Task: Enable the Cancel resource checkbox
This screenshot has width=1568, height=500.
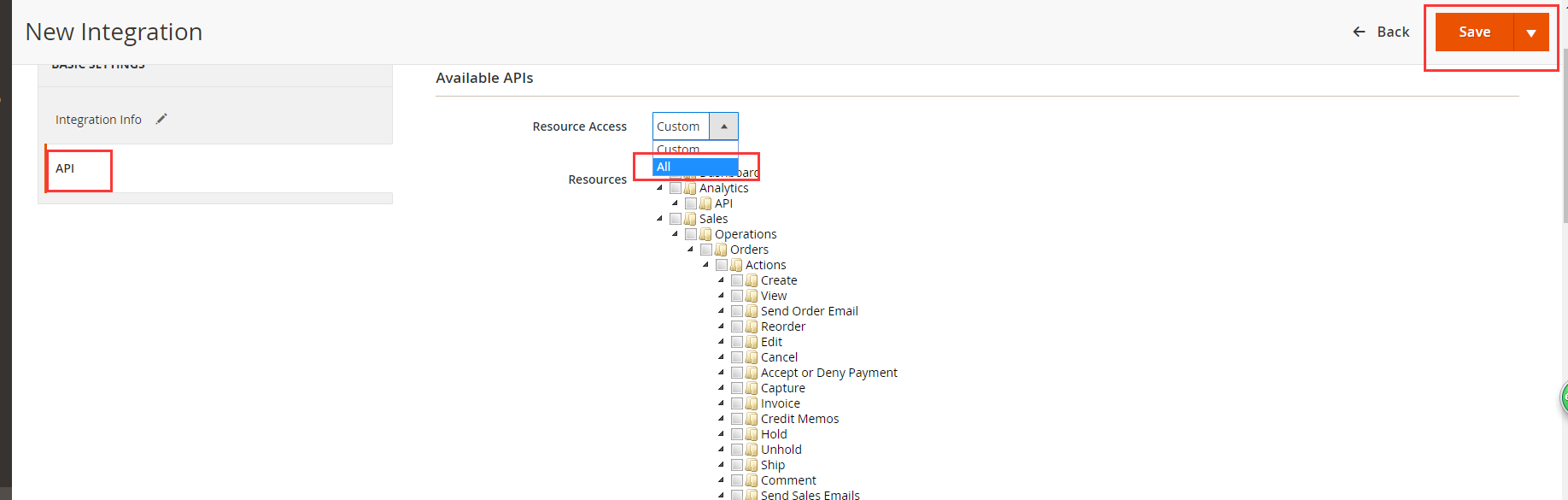Action: [737, 357]
